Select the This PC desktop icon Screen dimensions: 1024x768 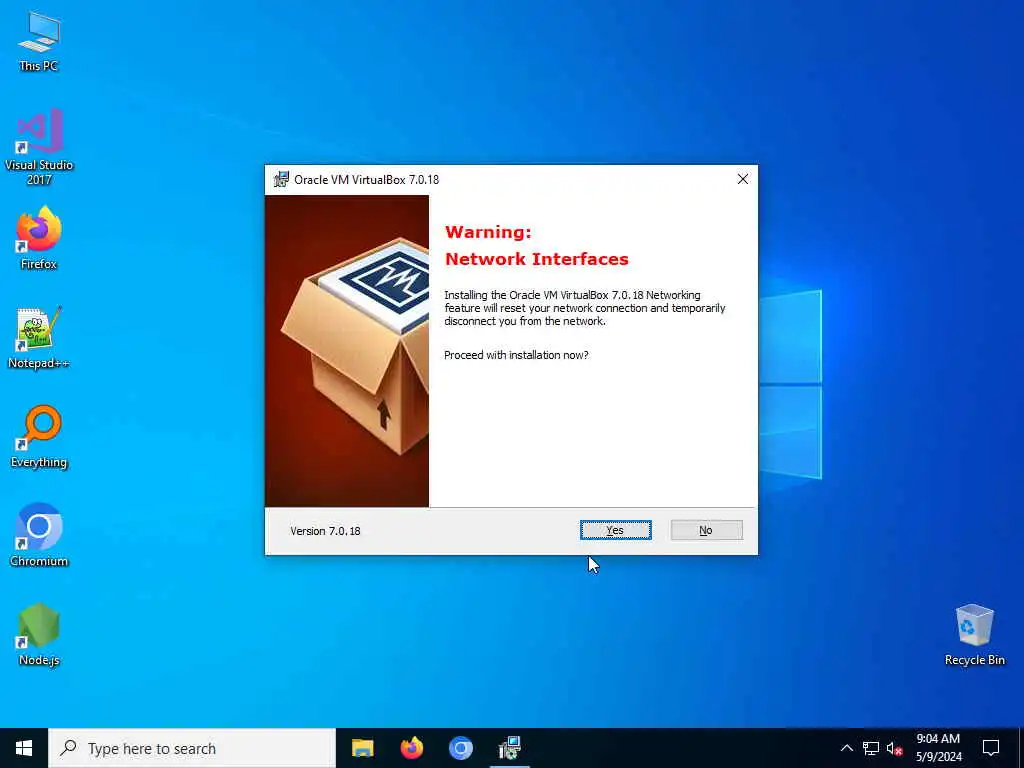click(39, 41)
